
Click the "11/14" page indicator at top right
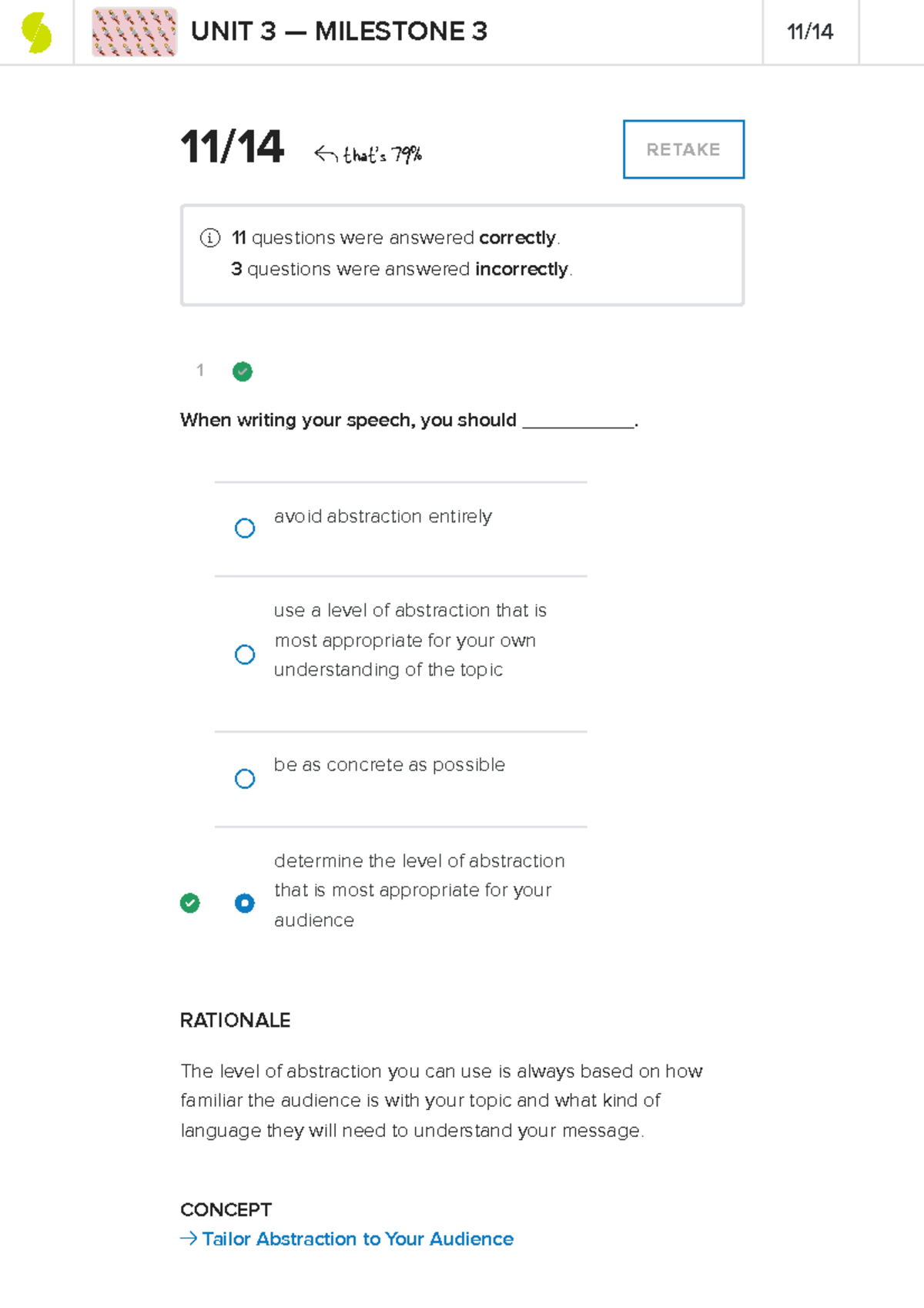pos(809,32)
